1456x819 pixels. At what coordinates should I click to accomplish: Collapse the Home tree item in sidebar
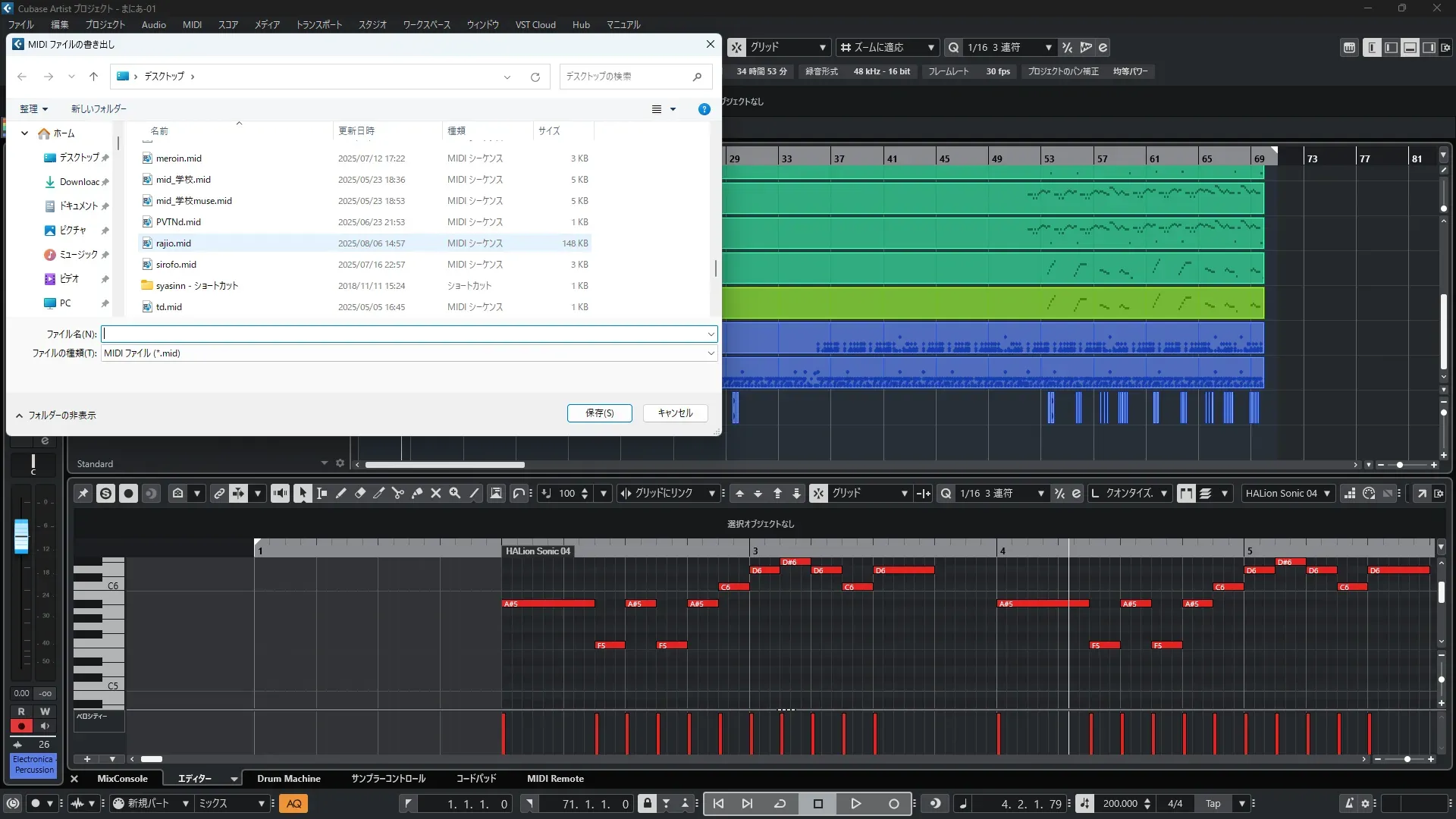point(24,133)
